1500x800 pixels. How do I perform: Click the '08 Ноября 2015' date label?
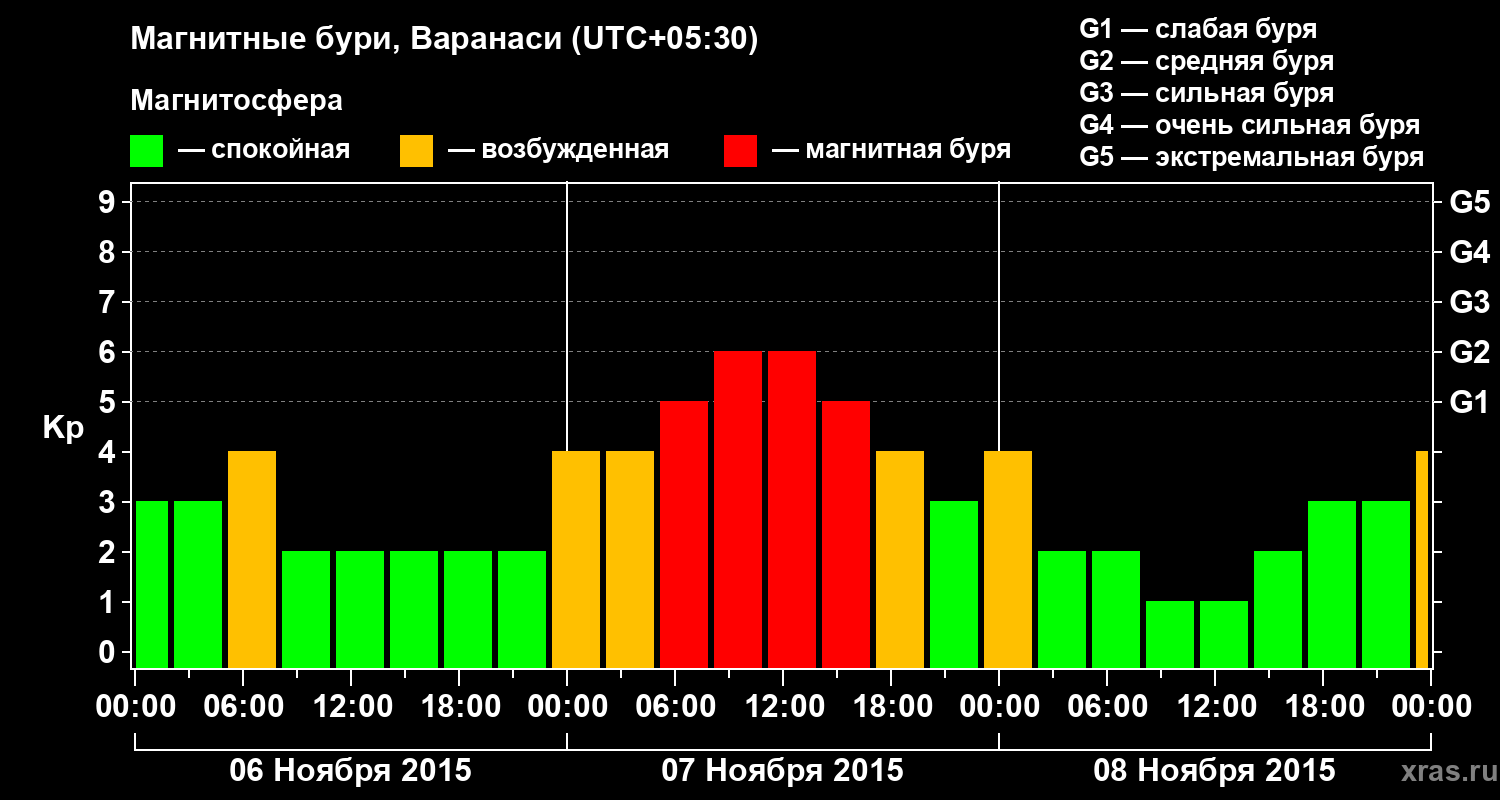tap(1214, 770)
